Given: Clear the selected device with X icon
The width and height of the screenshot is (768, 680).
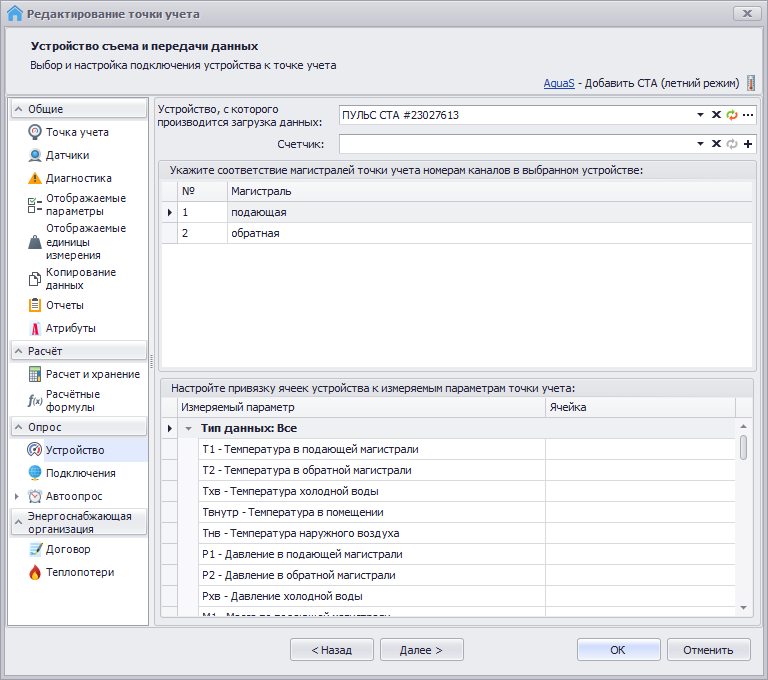Looking at the screenshot, I should pyautogui.click(x=716, y=115).
